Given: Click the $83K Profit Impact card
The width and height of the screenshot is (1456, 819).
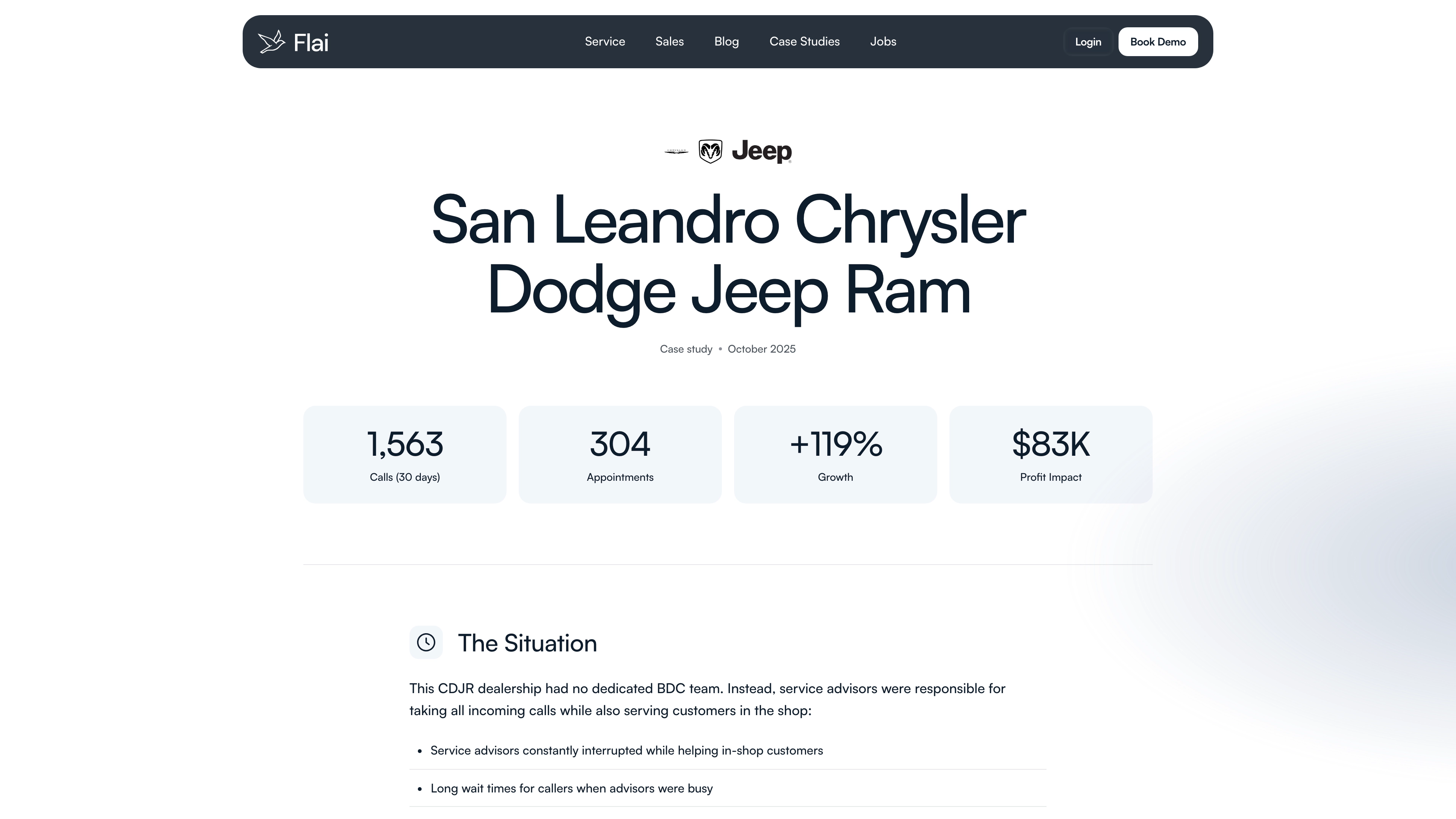Looking at the screenshot, I should pos(1051,454).
